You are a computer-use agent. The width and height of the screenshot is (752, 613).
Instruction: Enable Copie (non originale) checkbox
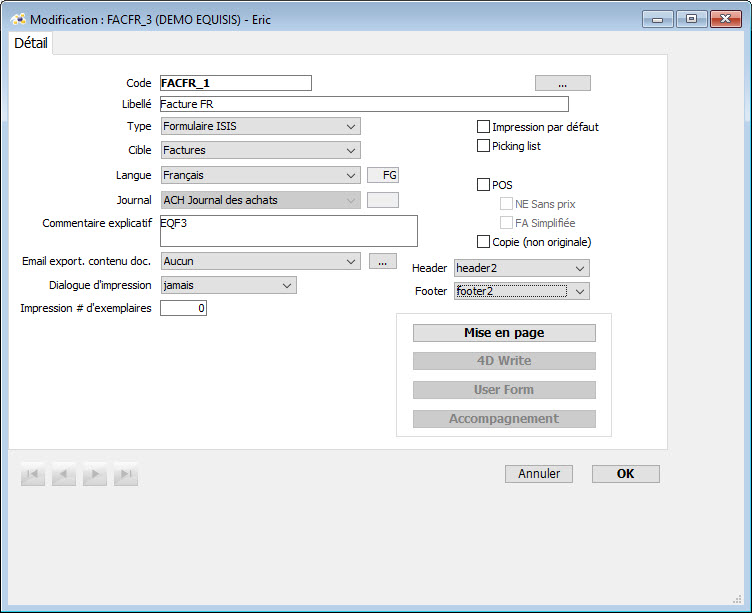pos(484,242)
